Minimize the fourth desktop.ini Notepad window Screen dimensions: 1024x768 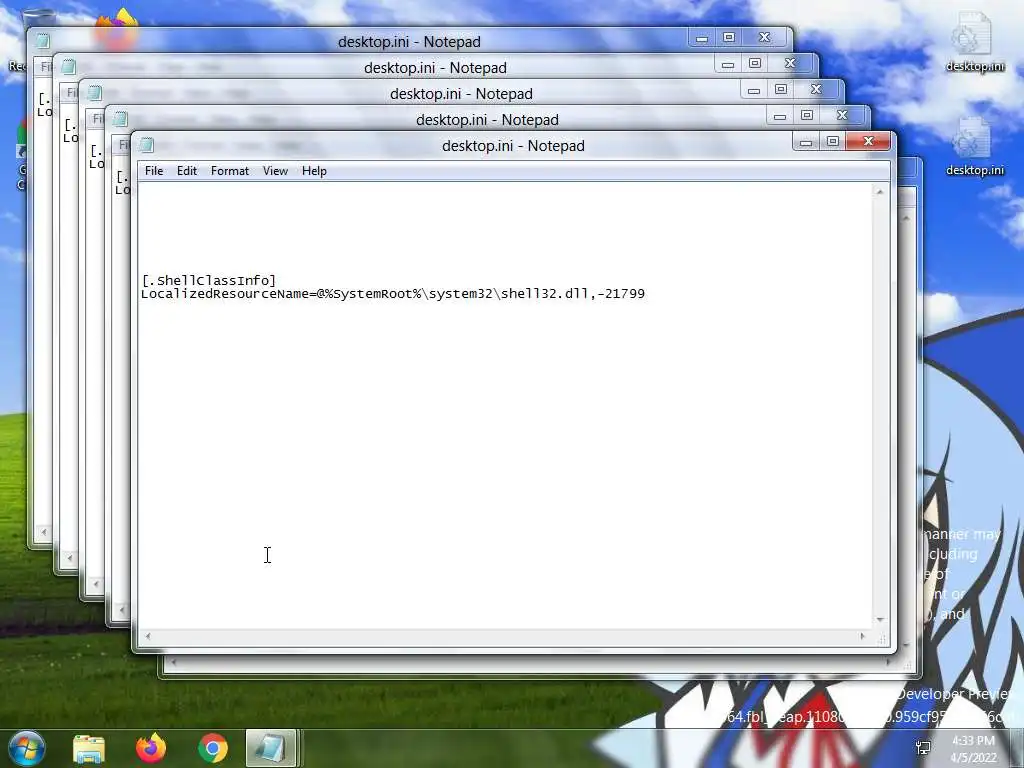pos(780,116)
